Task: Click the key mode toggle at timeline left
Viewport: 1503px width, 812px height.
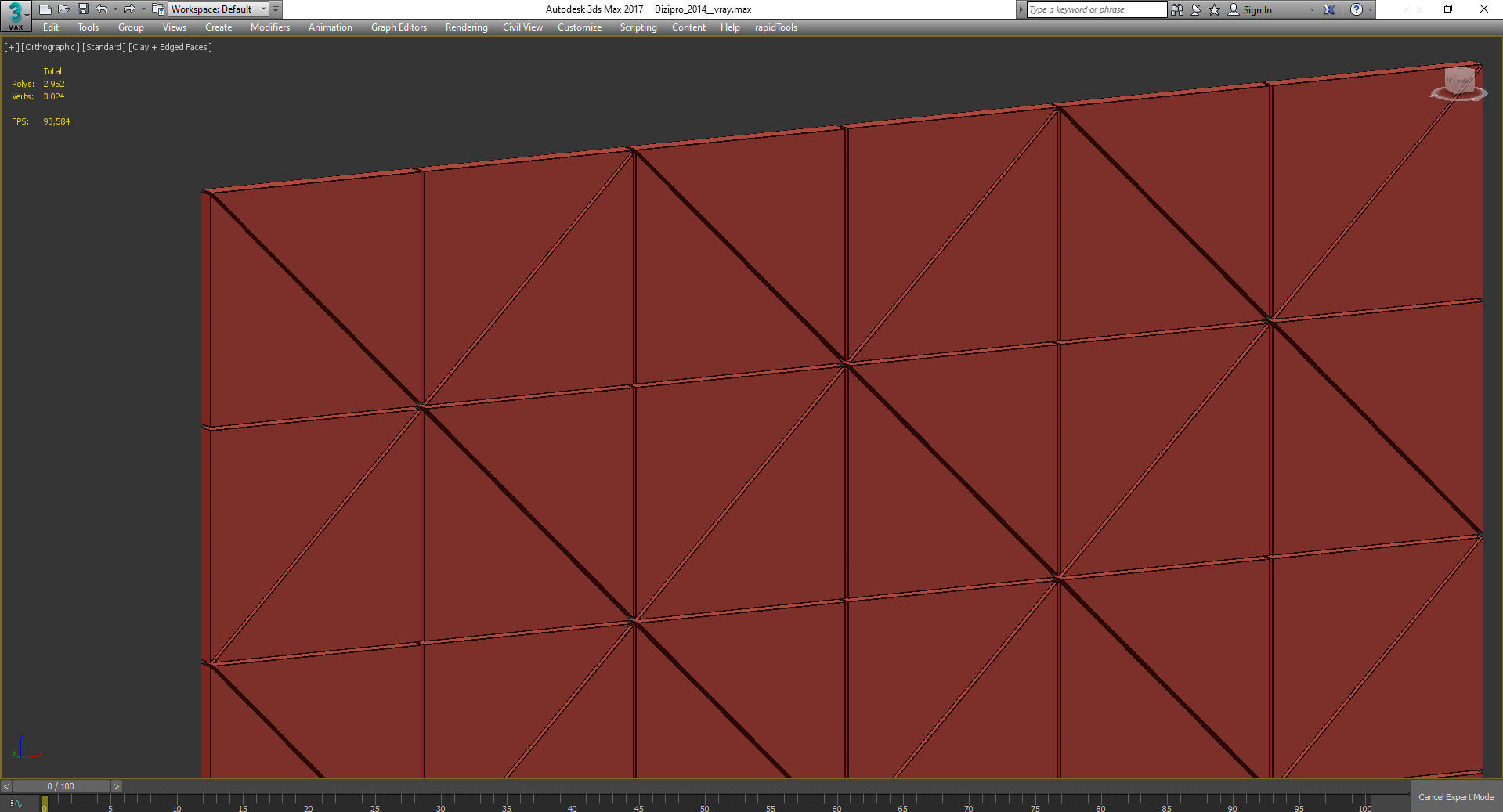Action: pyautogui.click(x=16, y=803)
